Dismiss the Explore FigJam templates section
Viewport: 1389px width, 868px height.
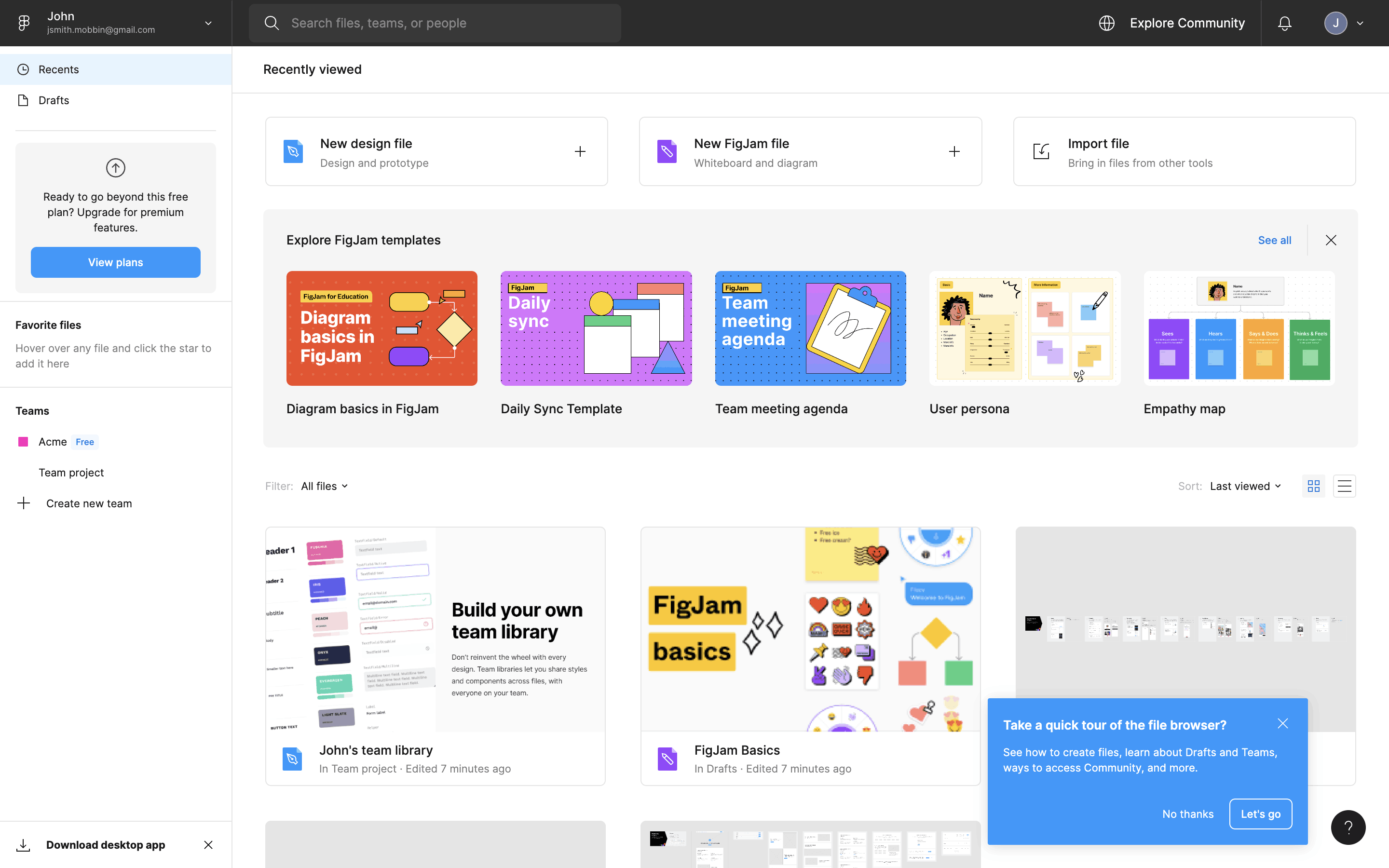[x=1331, y=240]
